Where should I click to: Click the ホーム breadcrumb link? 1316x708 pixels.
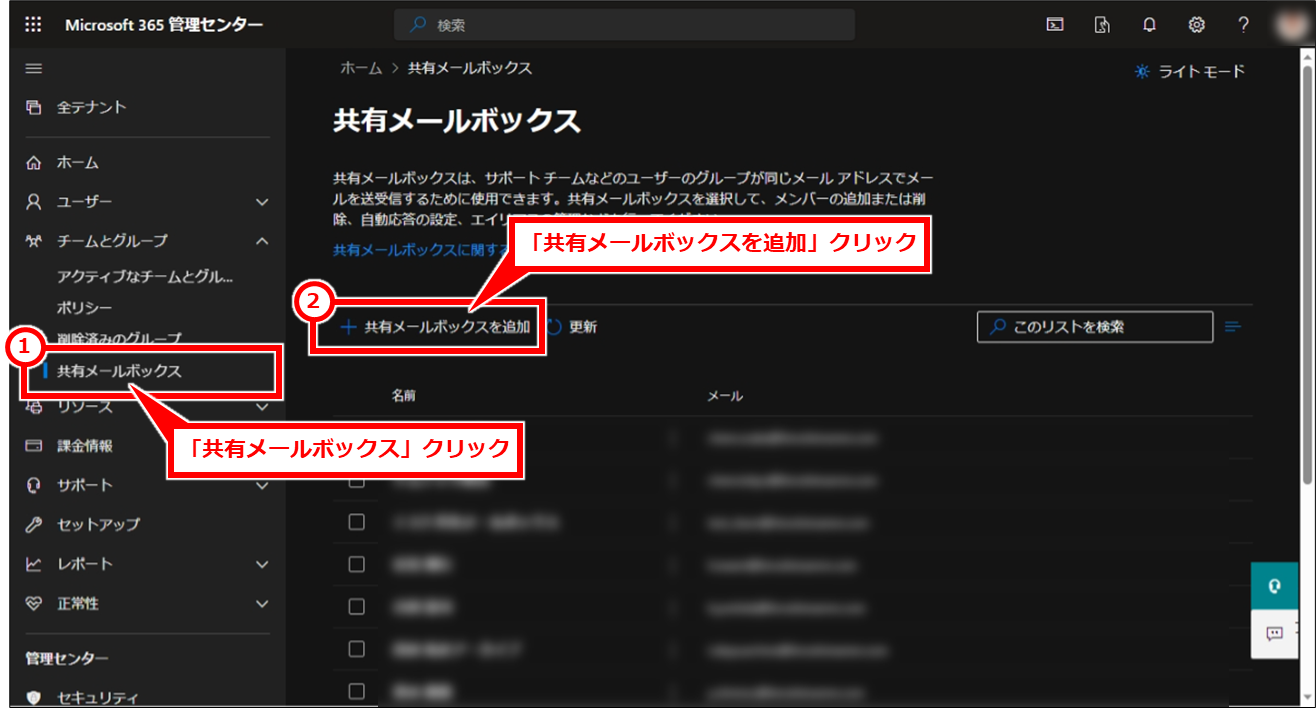(x=361, y=68)
